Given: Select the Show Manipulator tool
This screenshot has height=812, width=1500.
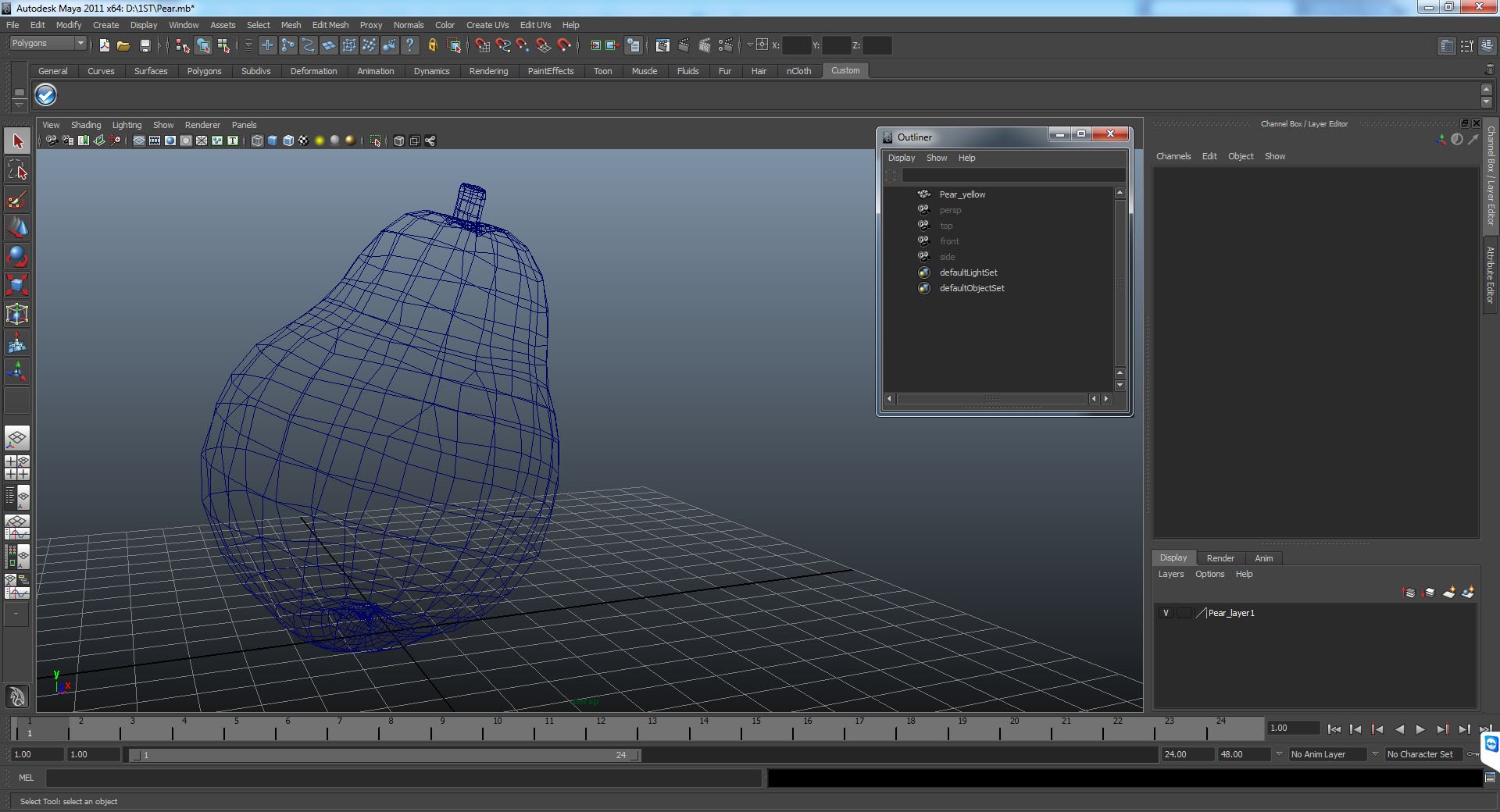Looking at the screenshot, I should tap(17, 372).
